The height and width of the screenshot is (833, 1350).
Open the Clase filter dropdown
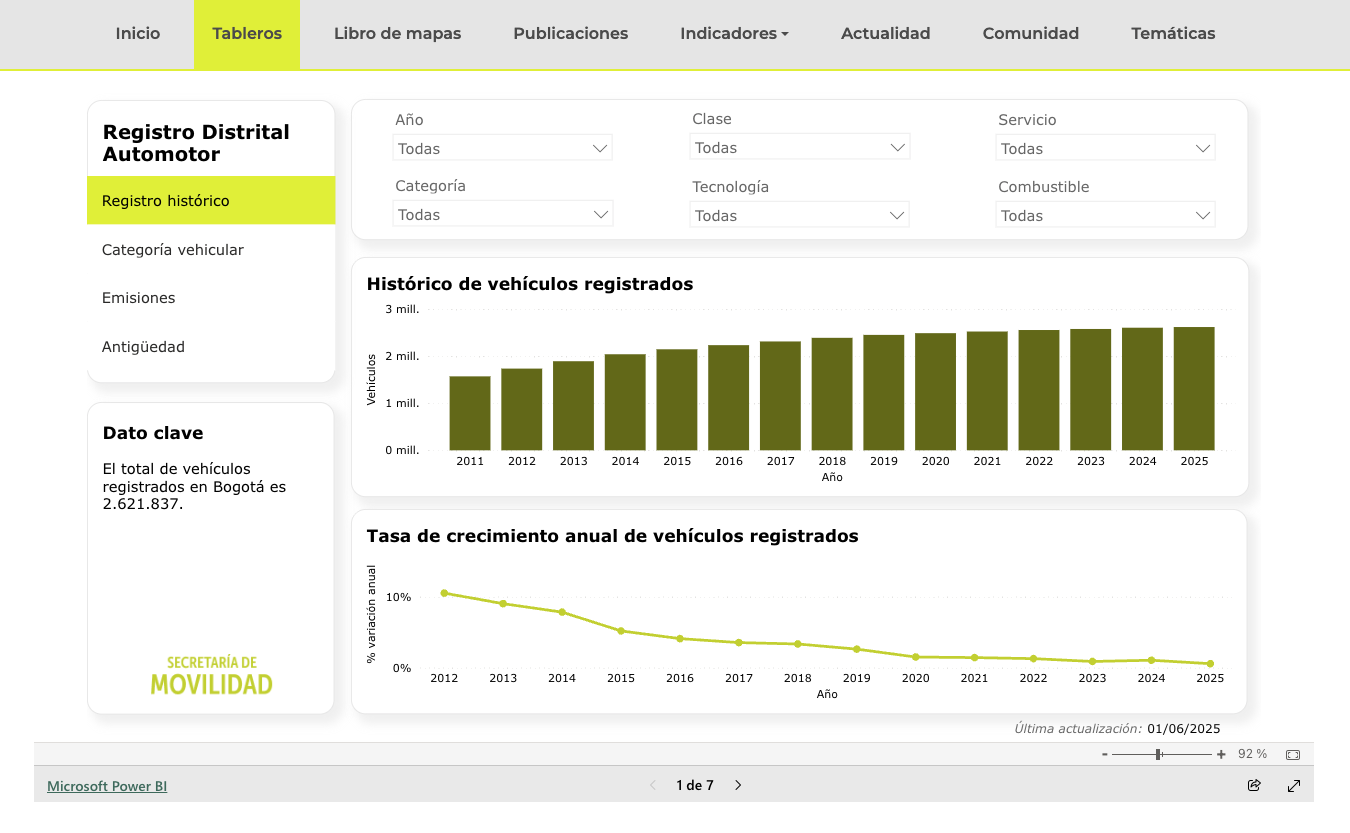(799, 147)
